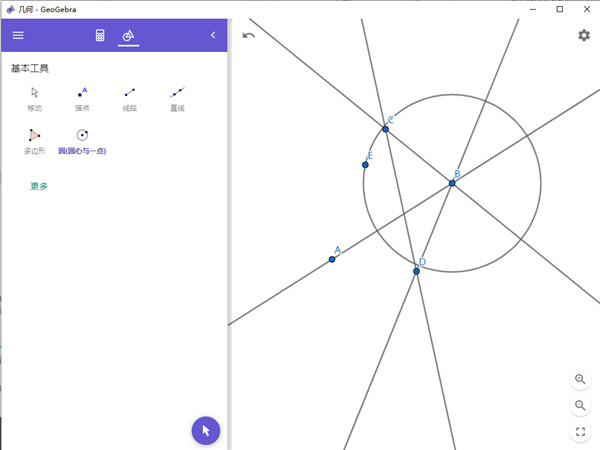Collapse the tools side panel
The image size is (600, 450).
(213, 35)
